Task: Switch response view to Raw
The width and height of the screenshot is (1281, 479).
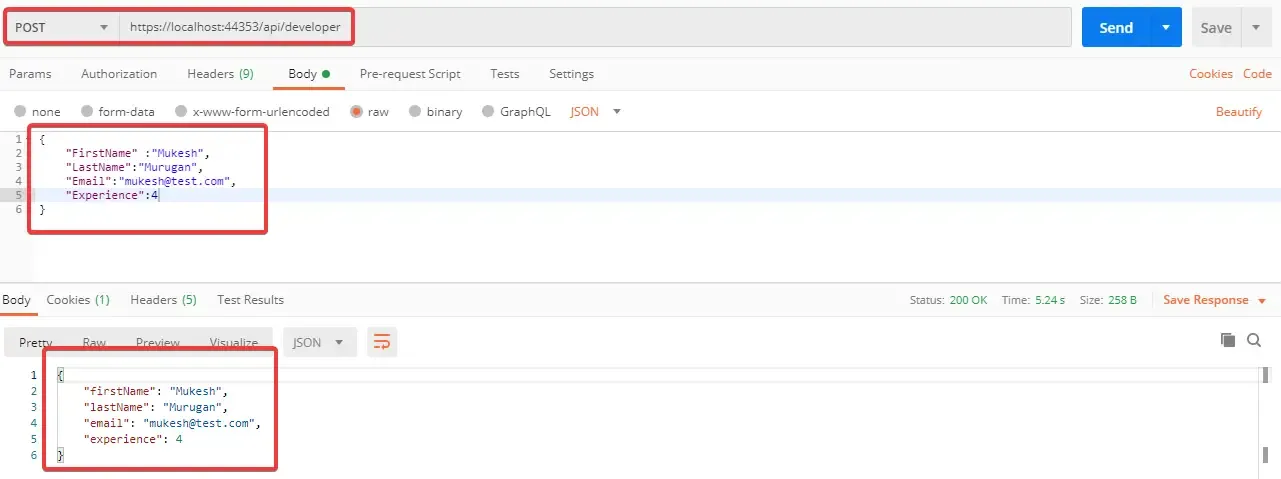Action: point(94,342)
